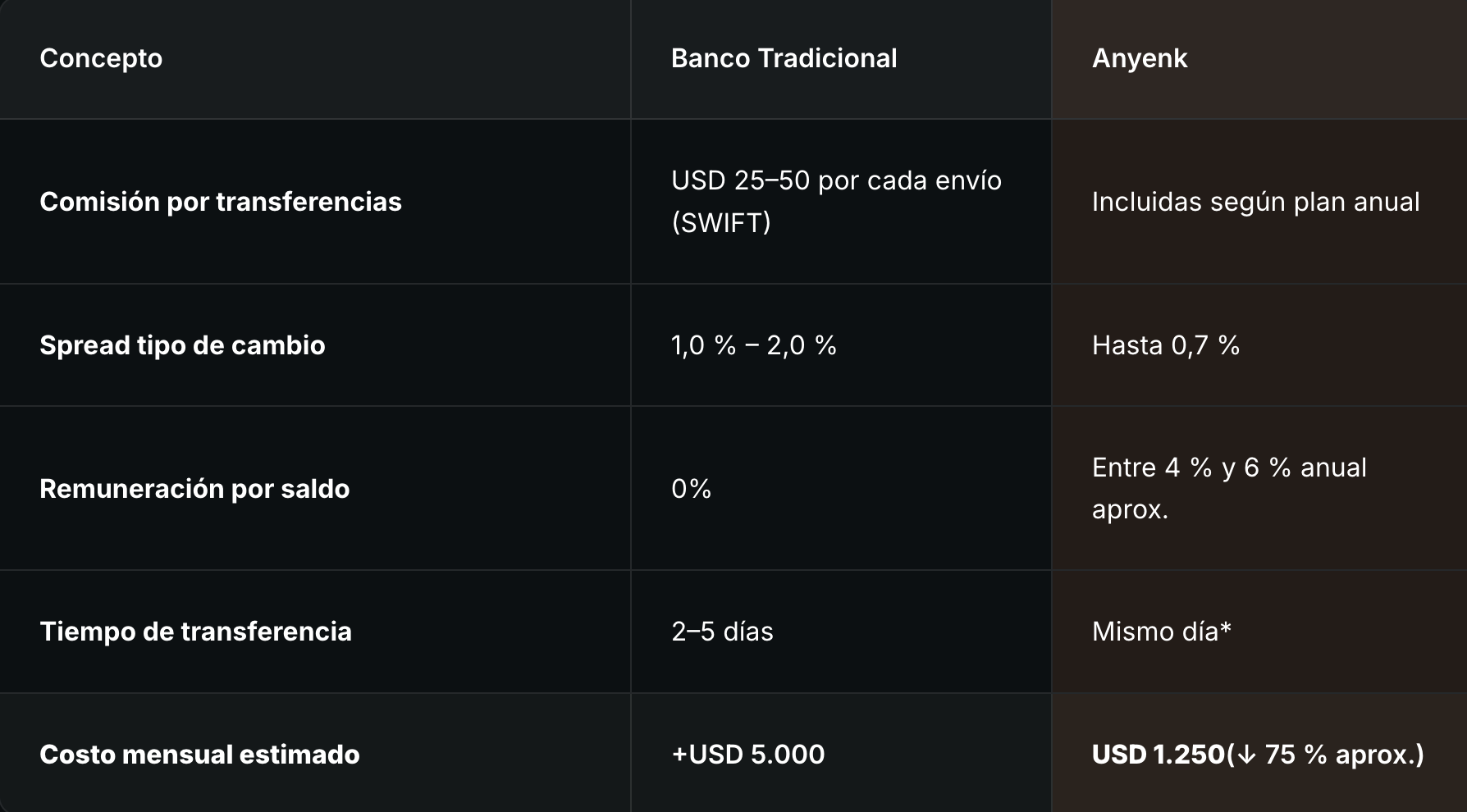Select the Spread tipo de cambio label

pos(182,345)
